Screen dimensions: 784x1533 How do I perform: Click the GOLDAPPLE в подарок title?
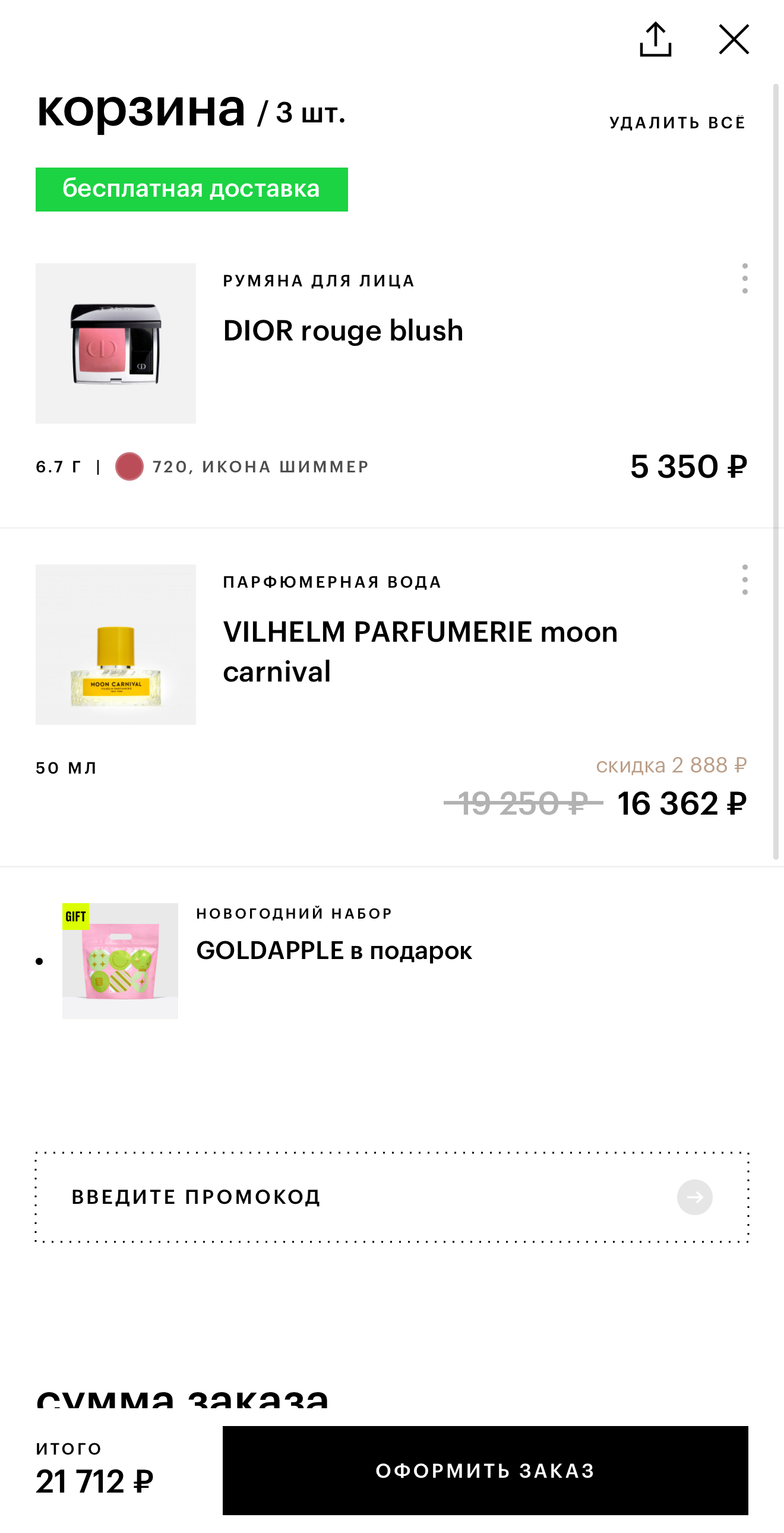click(x=334, y=950)
